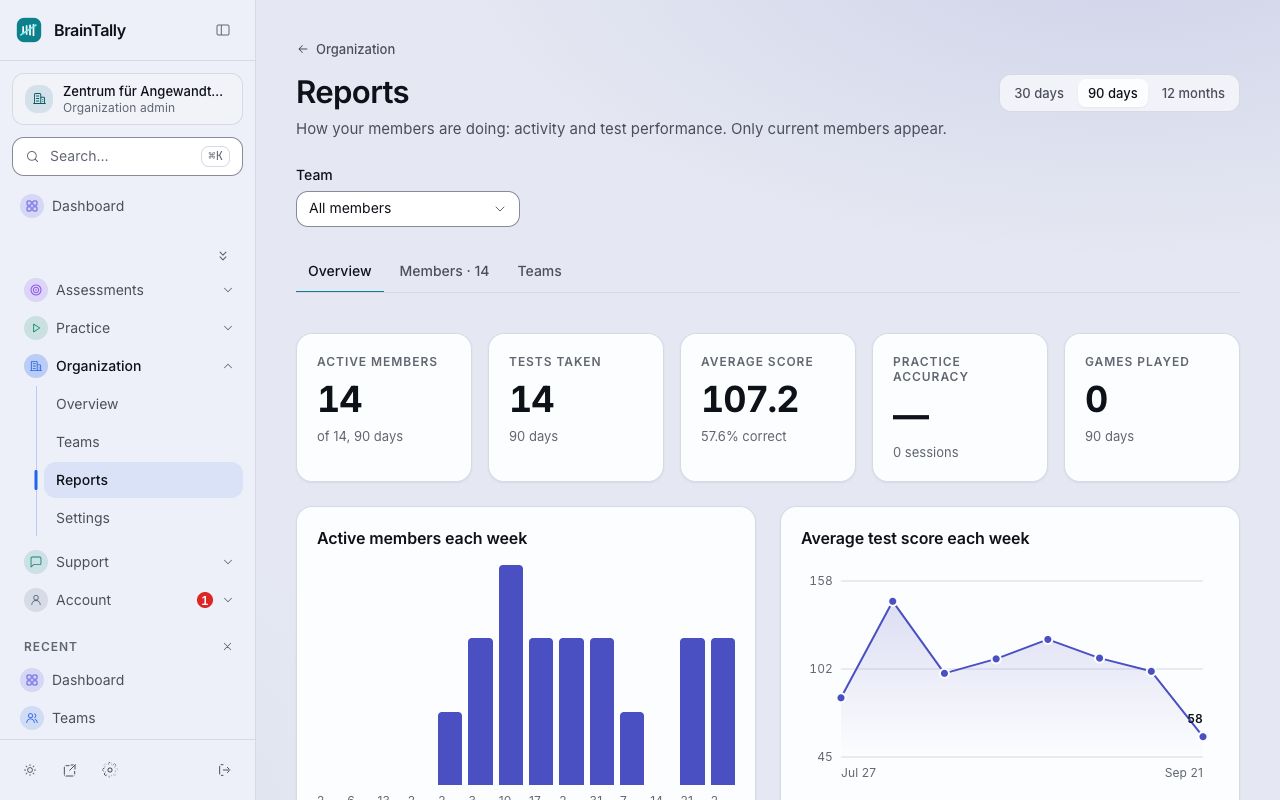Click the tallest bar in Active members chart

511,675
